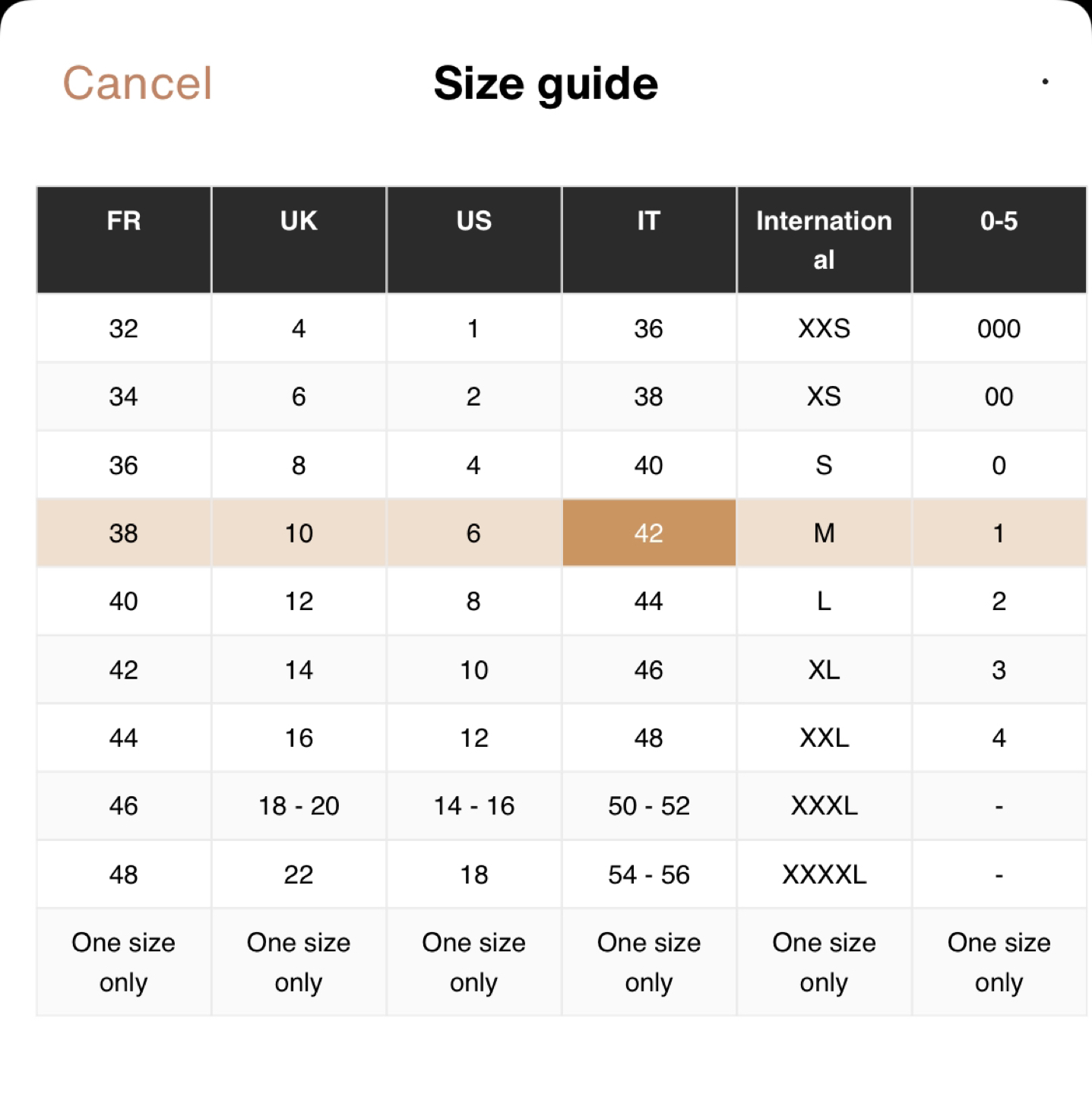Choose International size XXS cell
1092x1094 pixels.
(x=825, y=328)
